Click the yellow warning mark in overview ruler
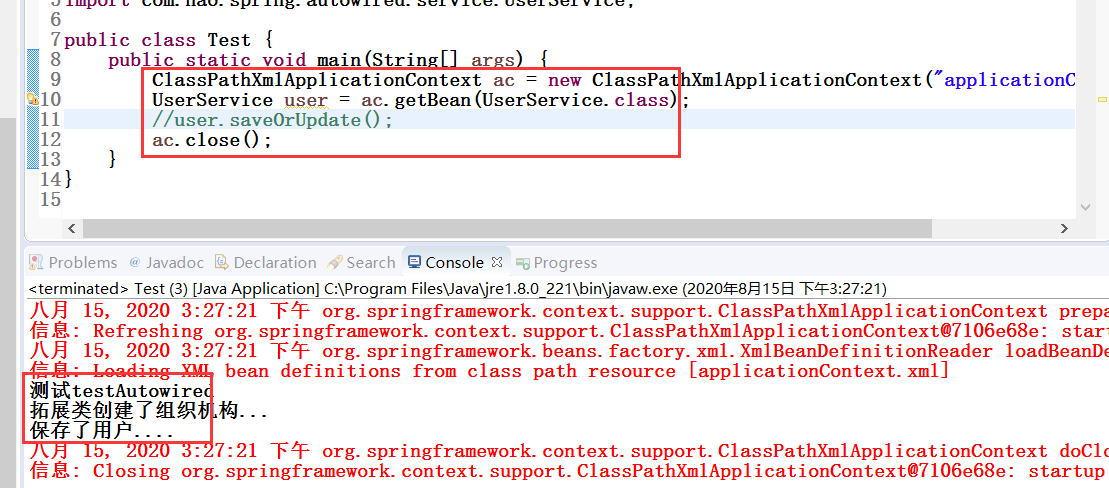 click(1103, 100)
